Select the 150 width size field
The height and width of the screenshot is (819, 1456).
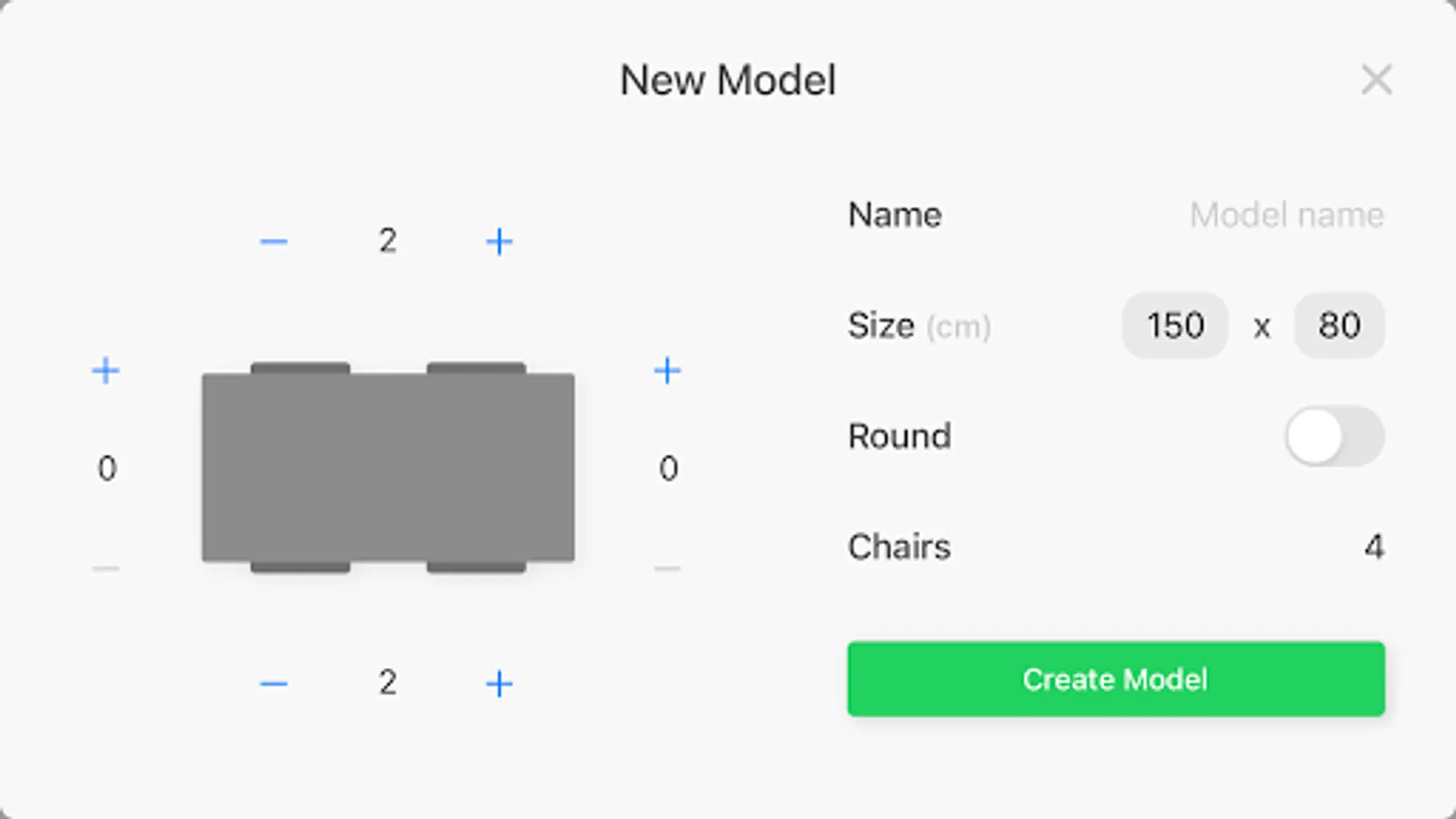[x=1175, y=326]
